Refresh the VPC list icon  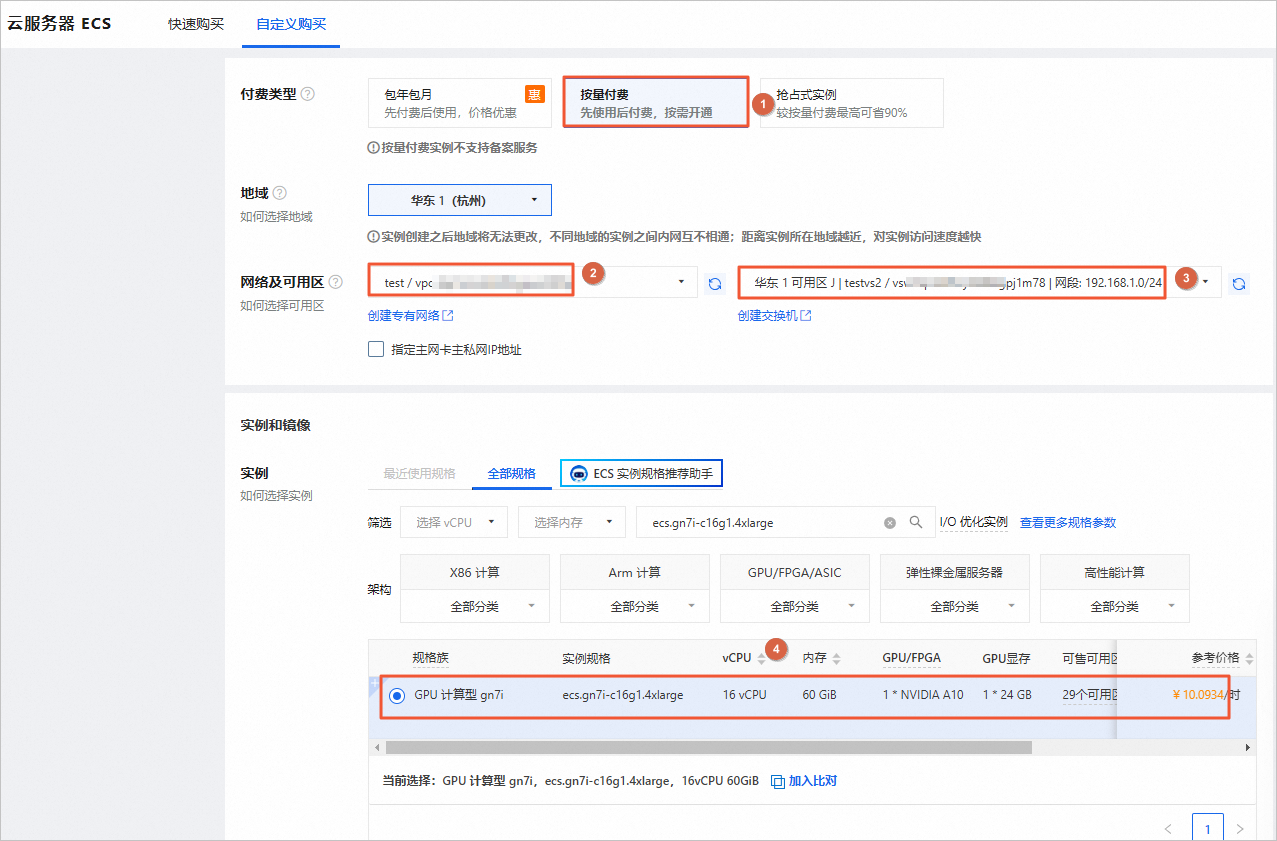715,284
